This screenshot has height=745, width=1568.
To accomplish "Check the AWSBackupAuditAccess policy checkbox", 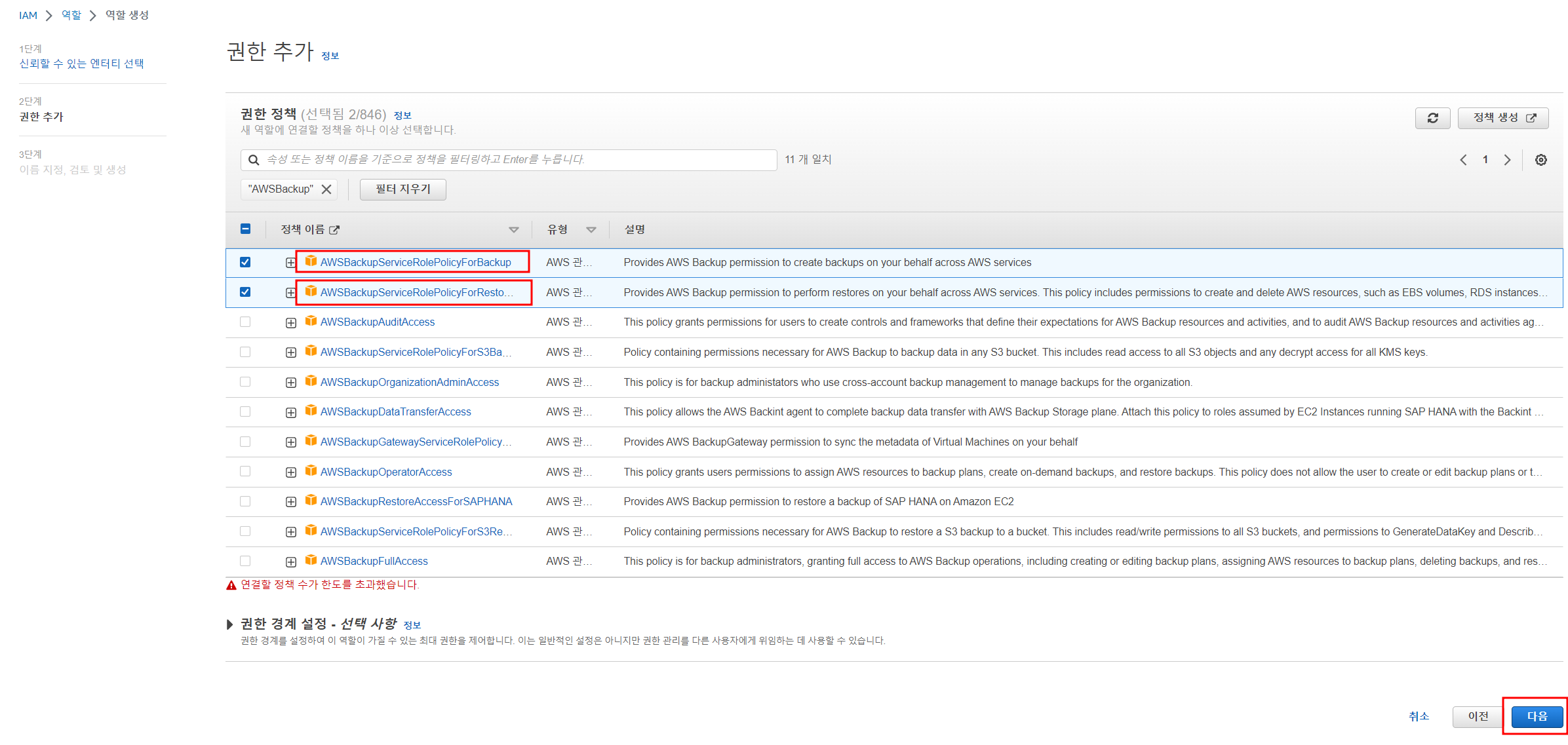I will (245, 322).
